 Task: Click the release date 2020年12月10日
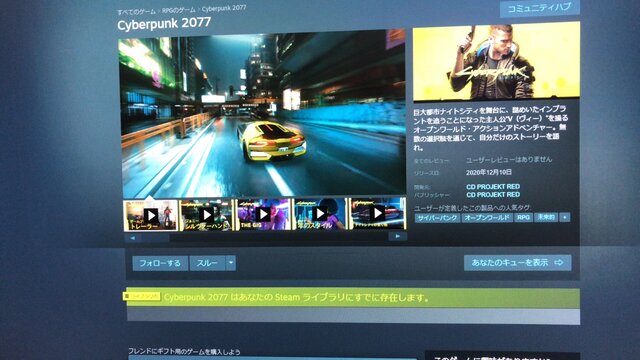(x=489, y=172)
